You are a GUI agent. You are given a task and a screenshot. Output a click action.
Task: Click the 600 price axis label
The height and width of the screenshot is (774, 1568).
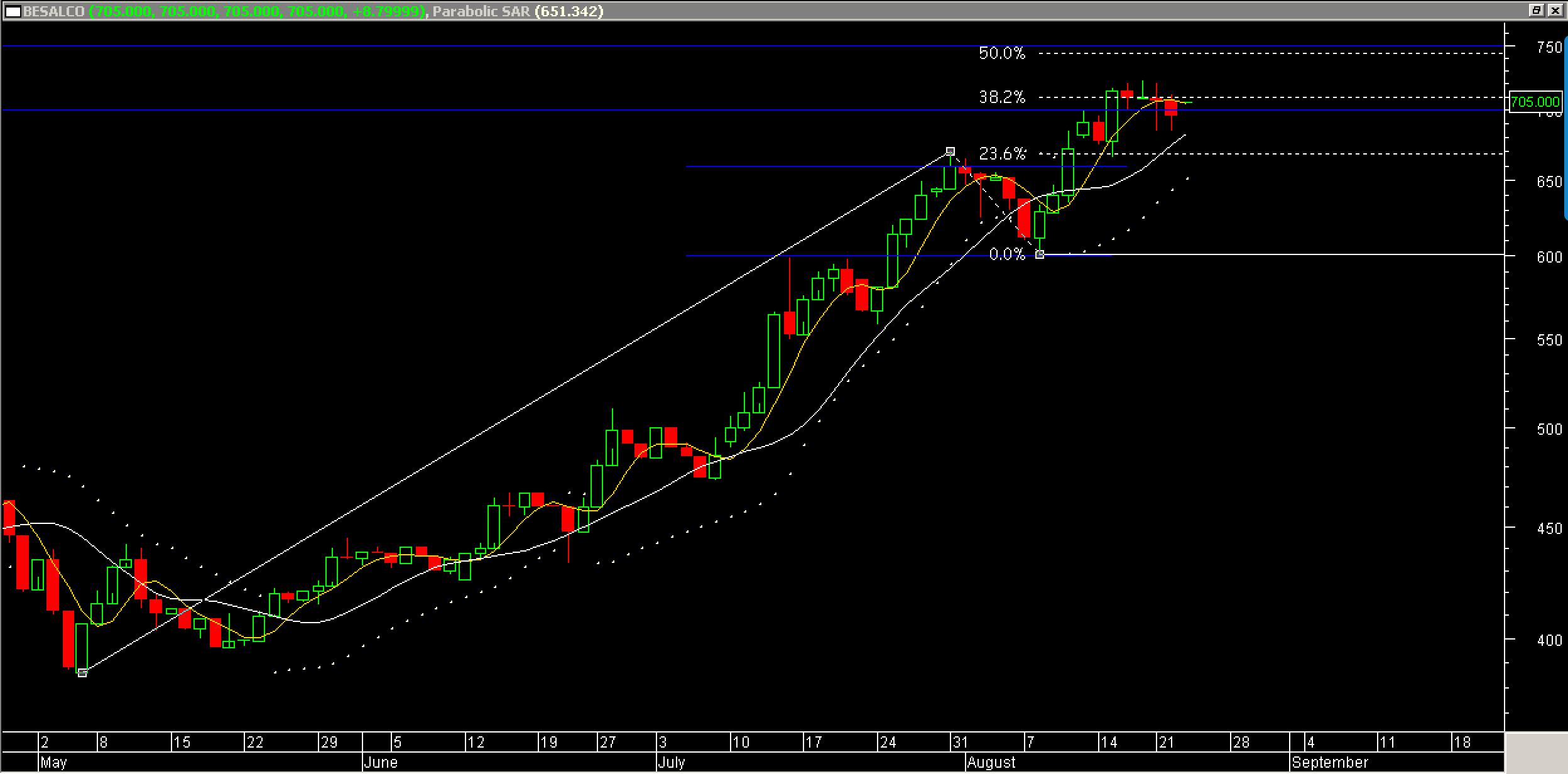[x=1549, y=258]
